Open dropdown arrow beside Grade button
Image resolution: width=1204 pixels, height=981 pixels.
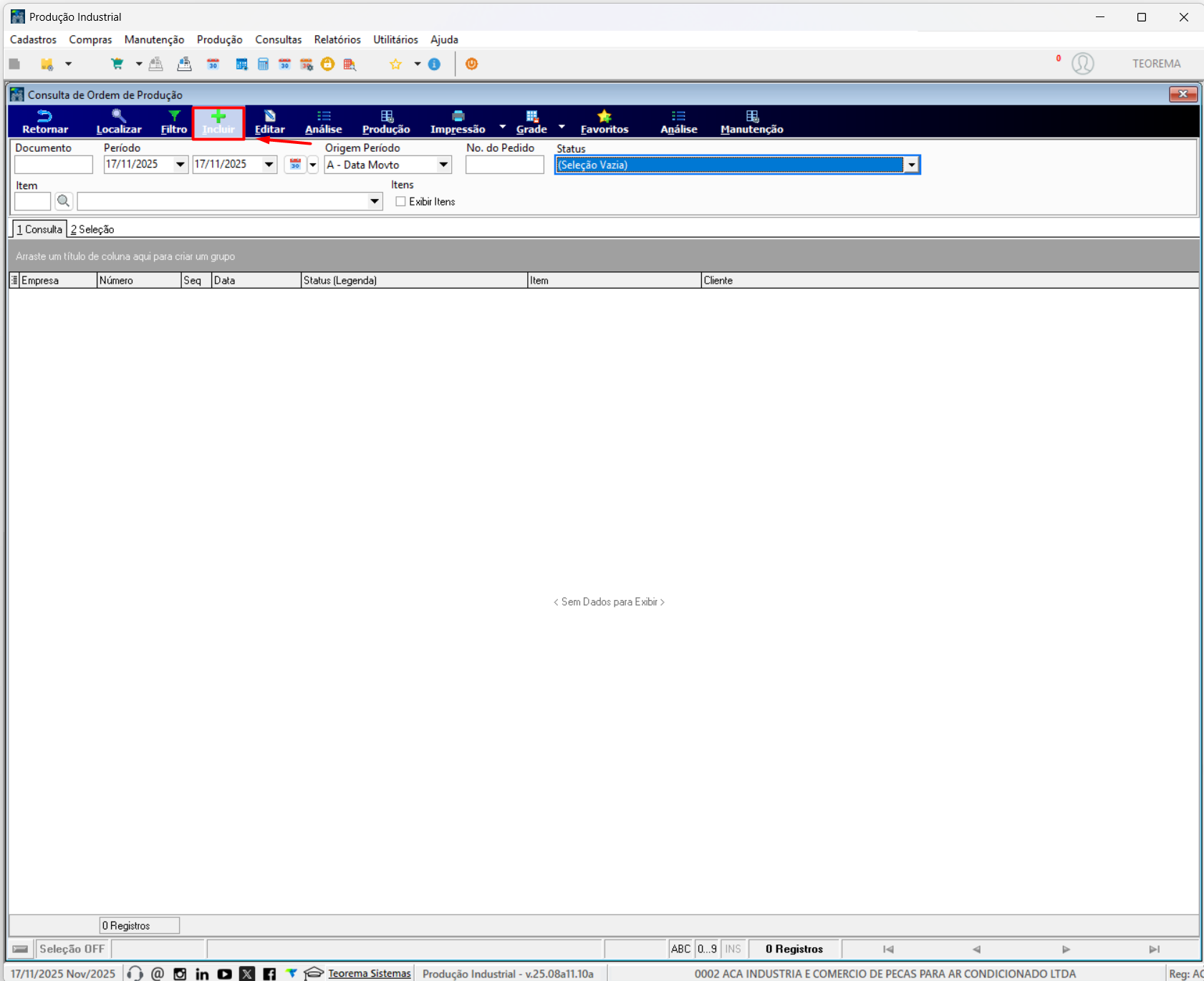click(562, 127)
